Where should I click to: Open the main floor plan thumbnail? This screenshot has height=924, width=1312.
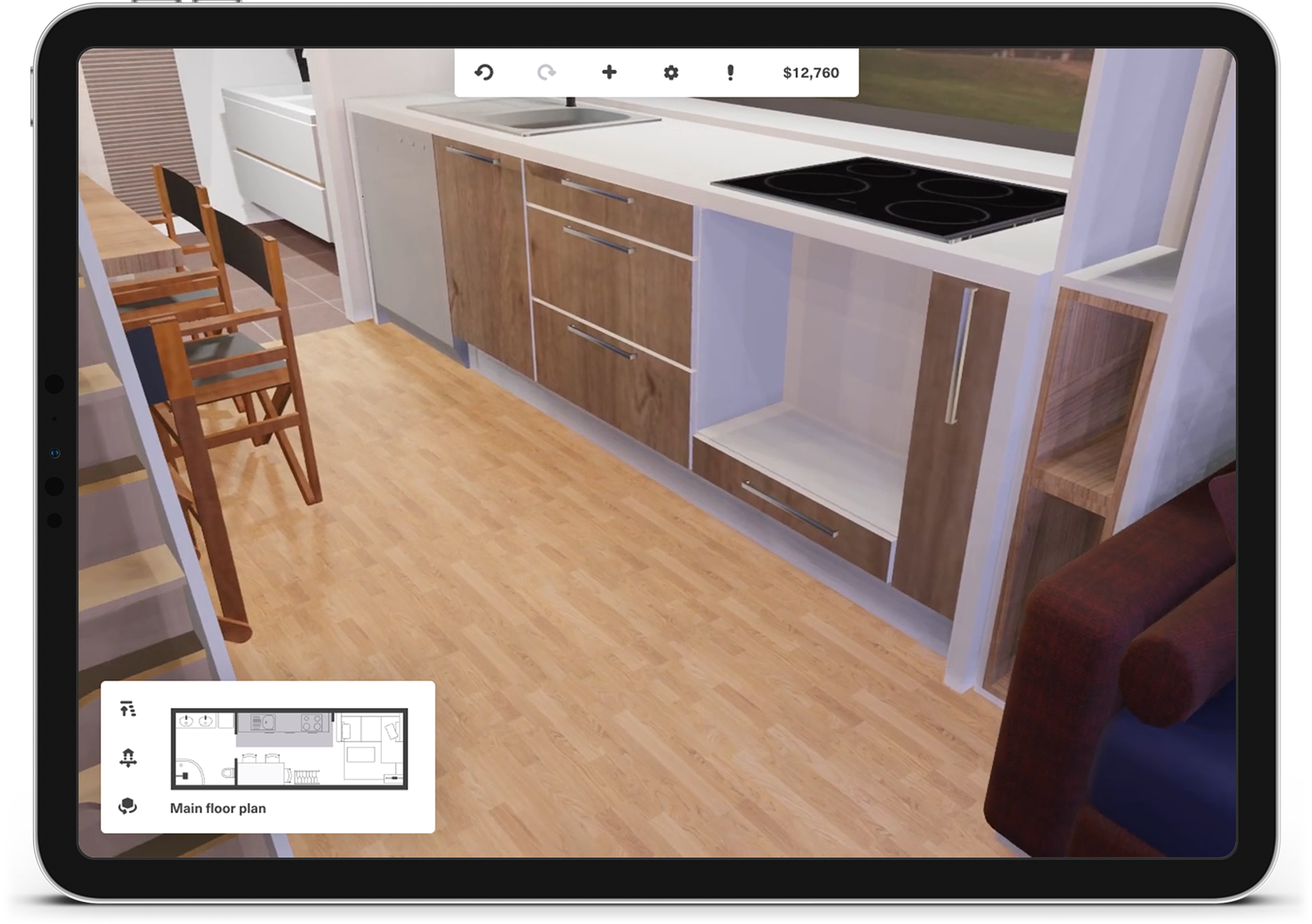[289, 749]
